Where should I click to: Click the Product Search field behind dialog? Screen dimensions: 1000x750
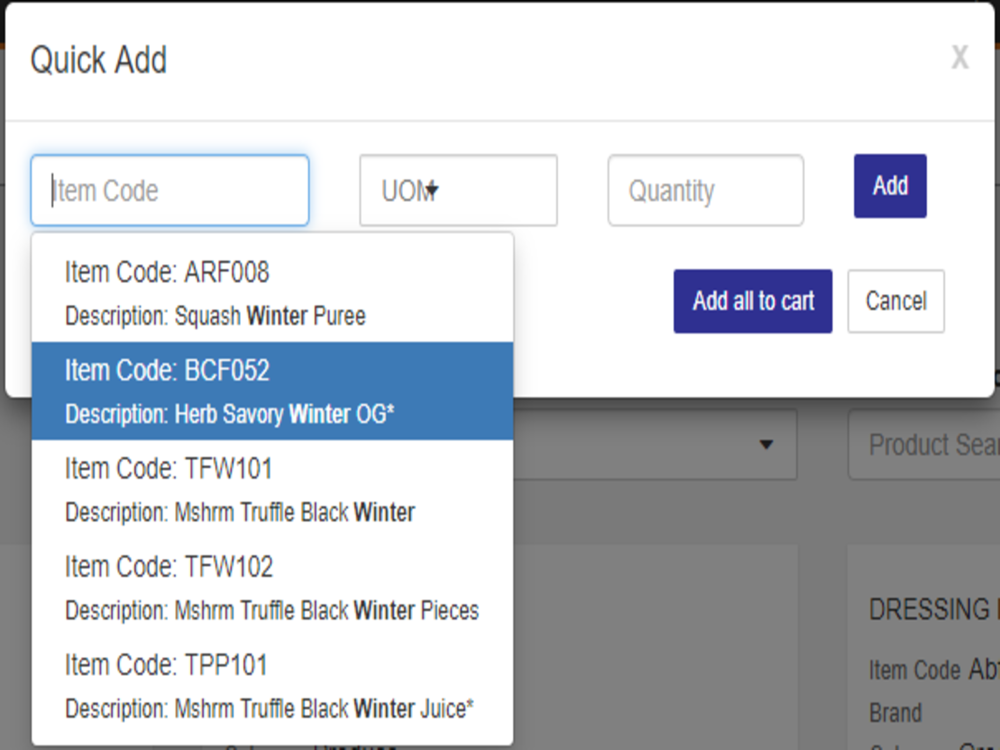[x=924, y=445]
